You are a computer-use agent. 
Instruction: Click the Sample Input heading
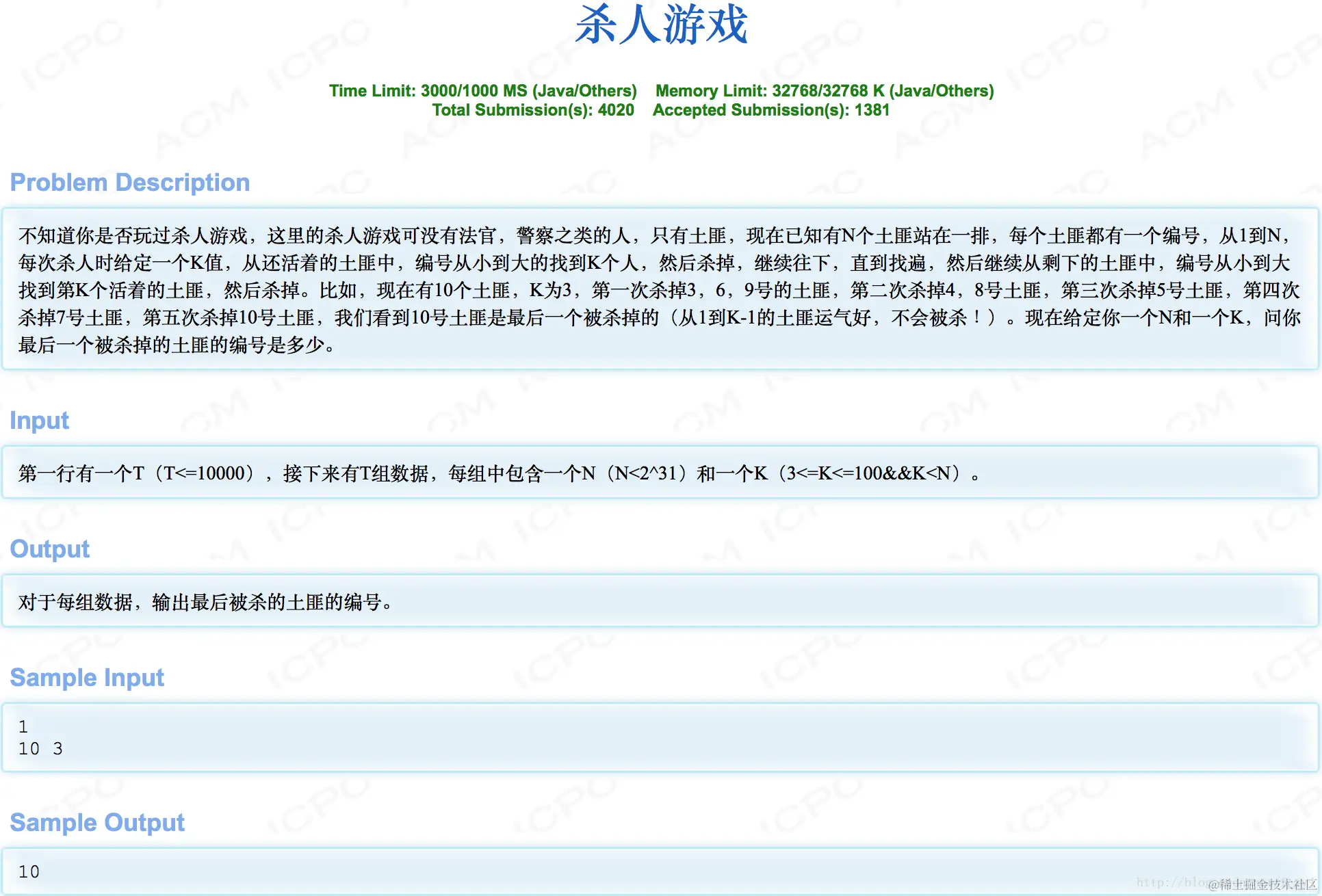tap(87, 678)
